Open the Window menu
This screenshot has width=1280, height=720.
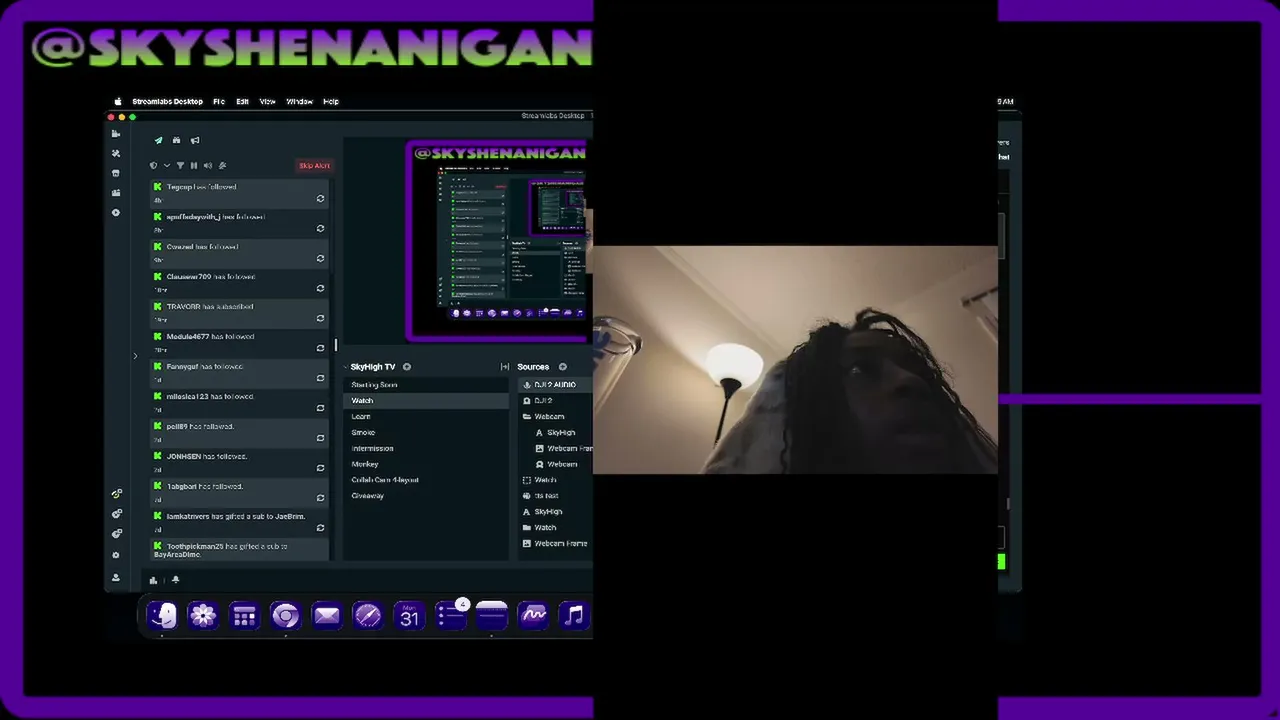click(299, 101)
